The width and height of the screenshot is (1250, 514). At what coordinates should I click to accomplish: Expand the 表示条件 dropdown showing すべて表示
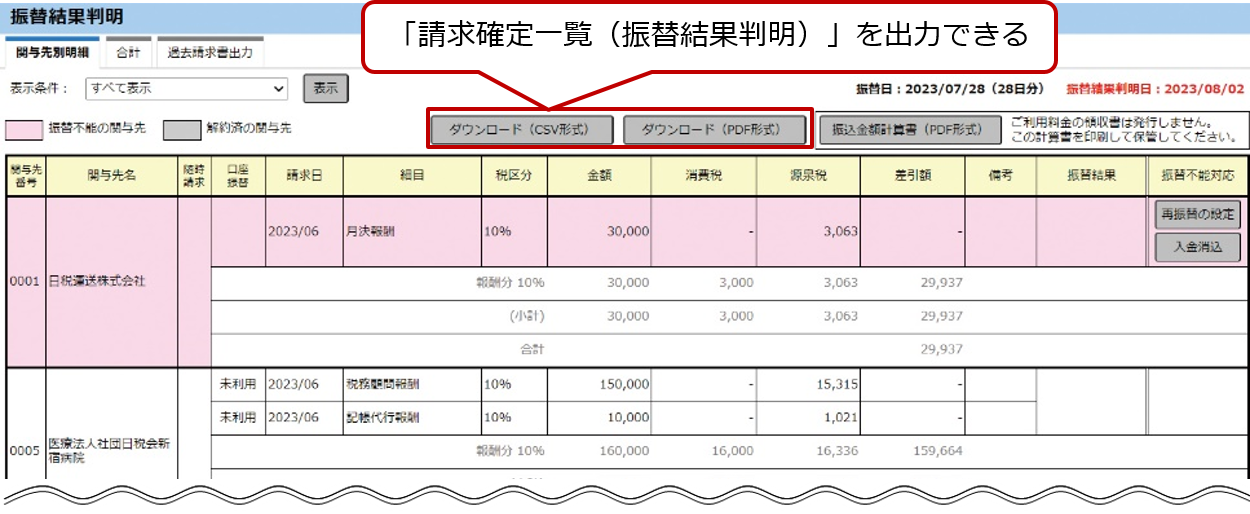tap(187, 88)
